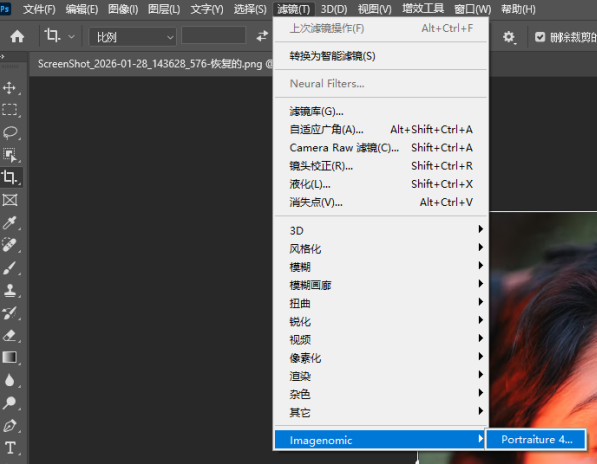The width and height of the screenshot is (597, 464).
Task: Expand the 风格化 submenu
Action: [x=381, y=249]
